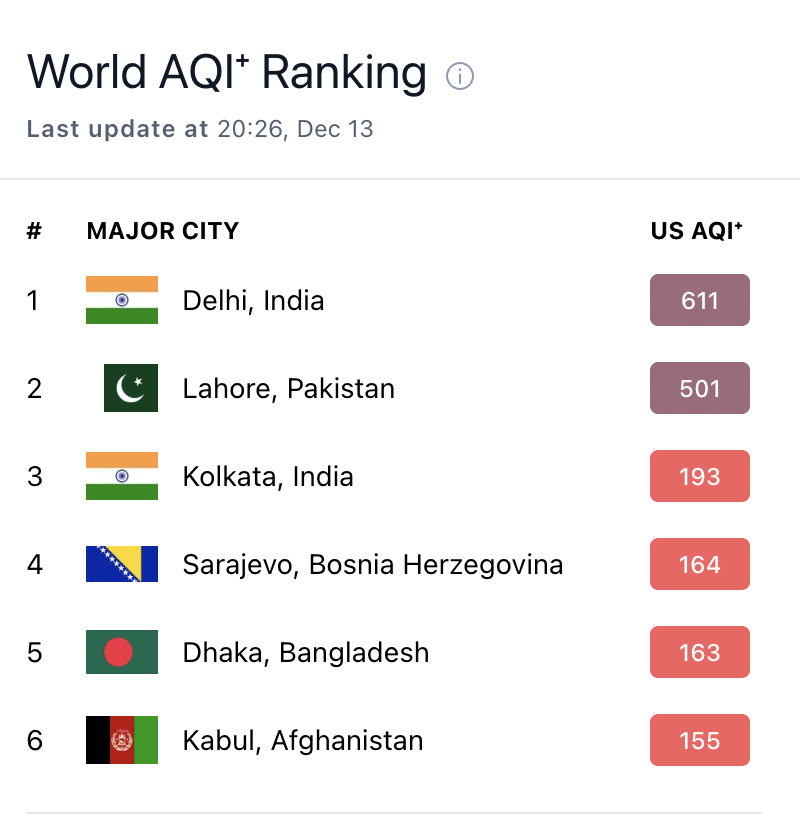Open the Lahore, Pakistan city link
800x818 pixels.
click(289, 389)
